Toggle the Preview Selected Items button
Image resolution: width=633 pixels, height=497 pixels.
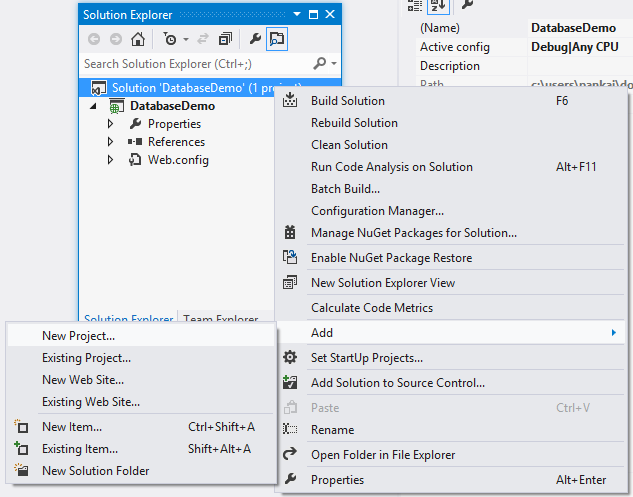[x=277, y=39]
